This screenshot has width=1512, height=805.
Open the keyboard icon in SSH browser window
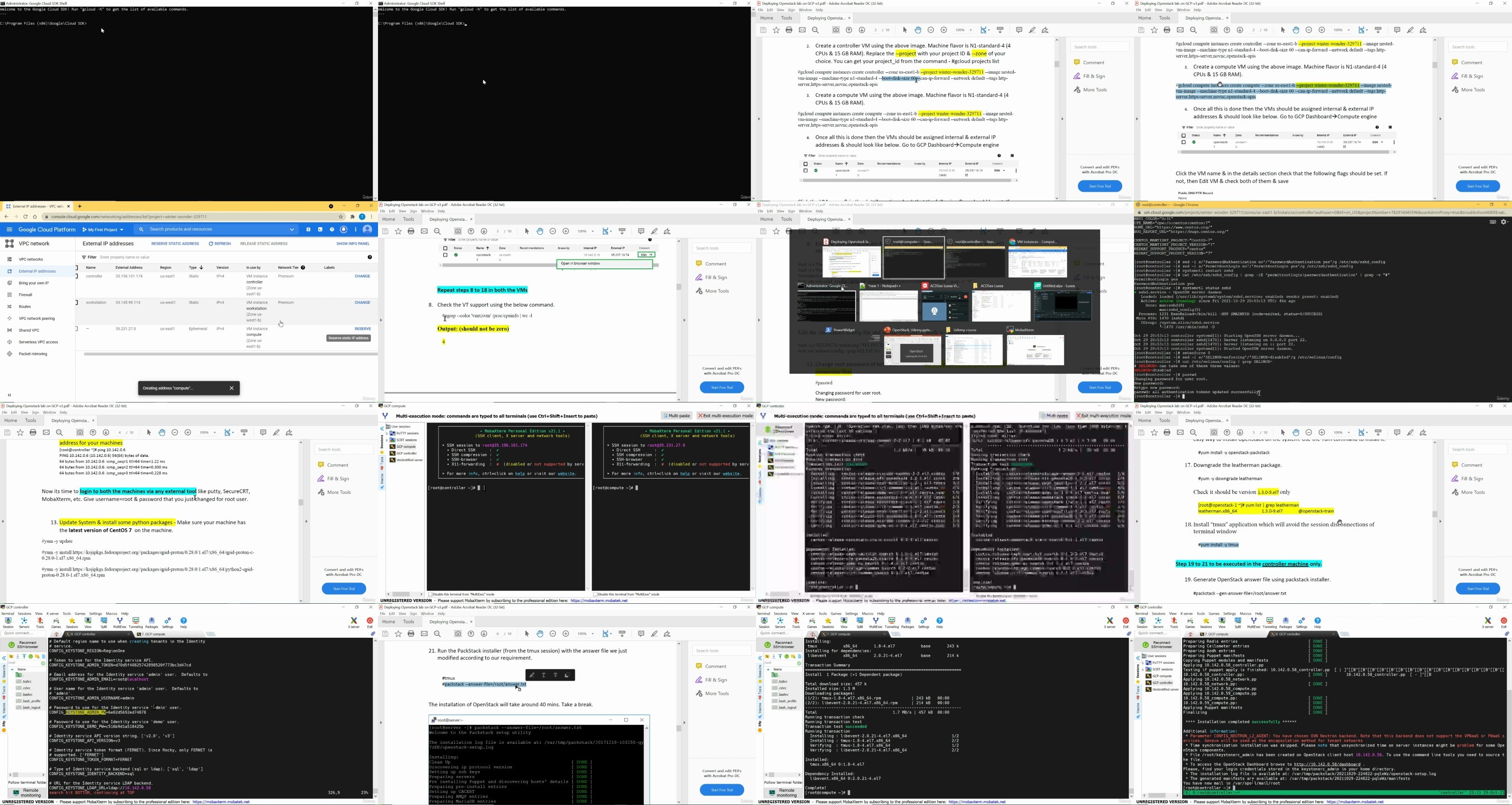(1493, 222)
